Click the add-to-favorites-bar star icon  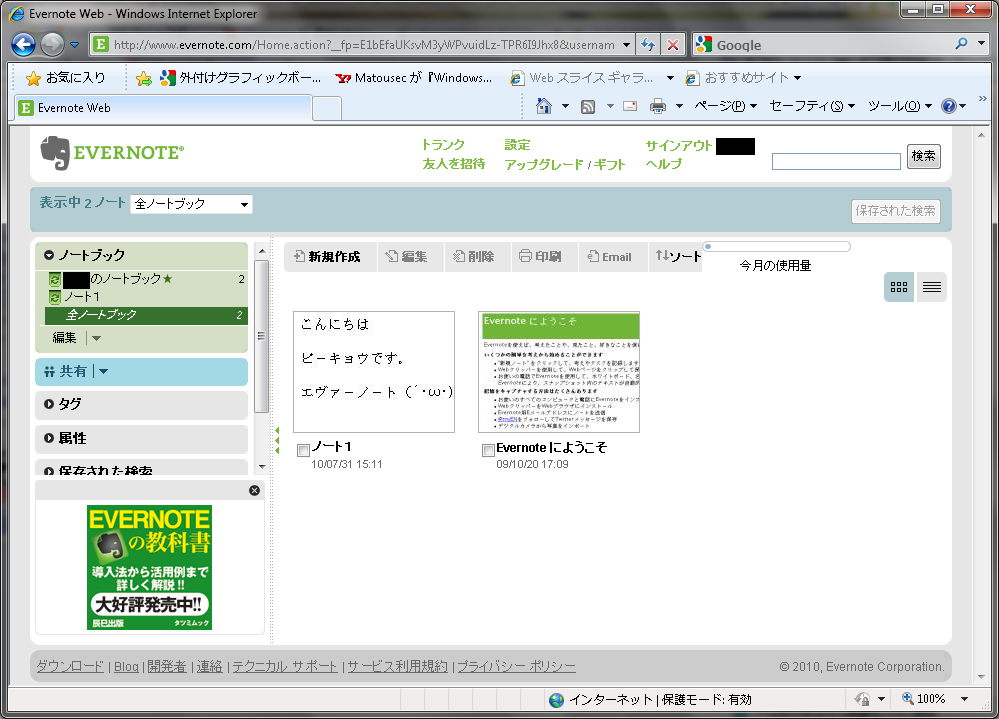[x=144, y=78]
